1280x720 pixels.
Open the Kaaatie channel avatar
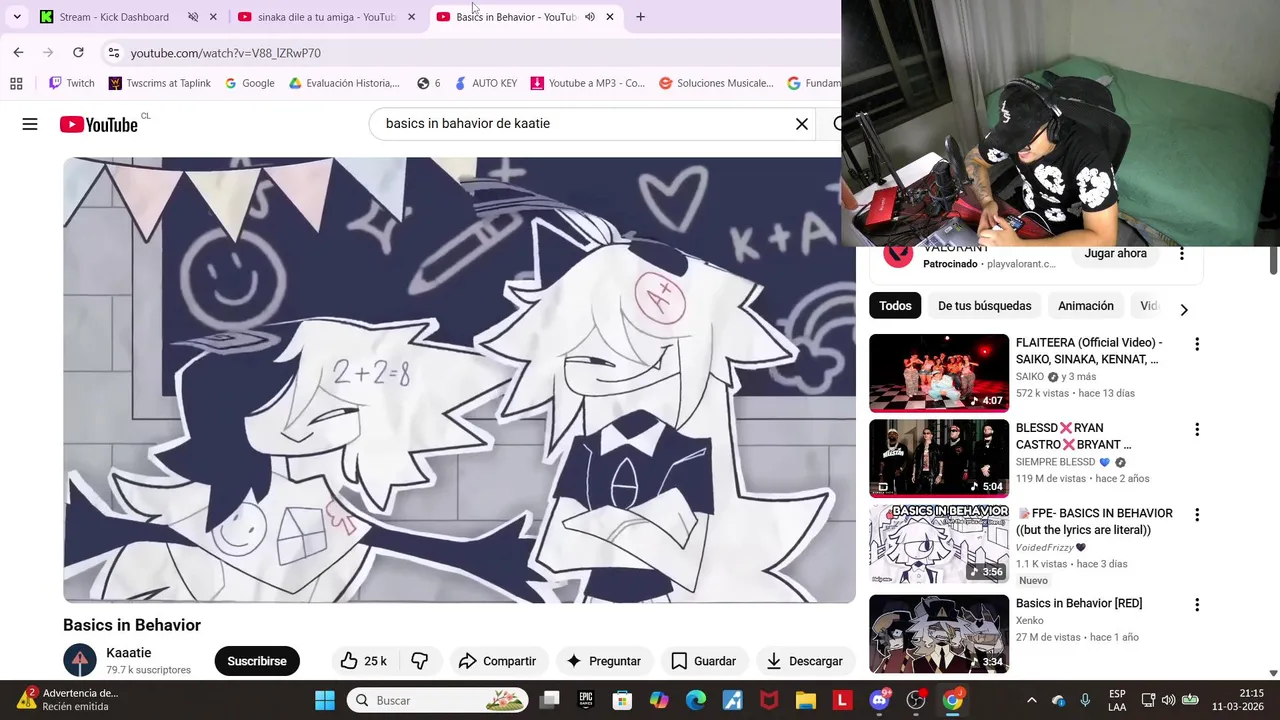pyautogui.click(x=80, y=661)
